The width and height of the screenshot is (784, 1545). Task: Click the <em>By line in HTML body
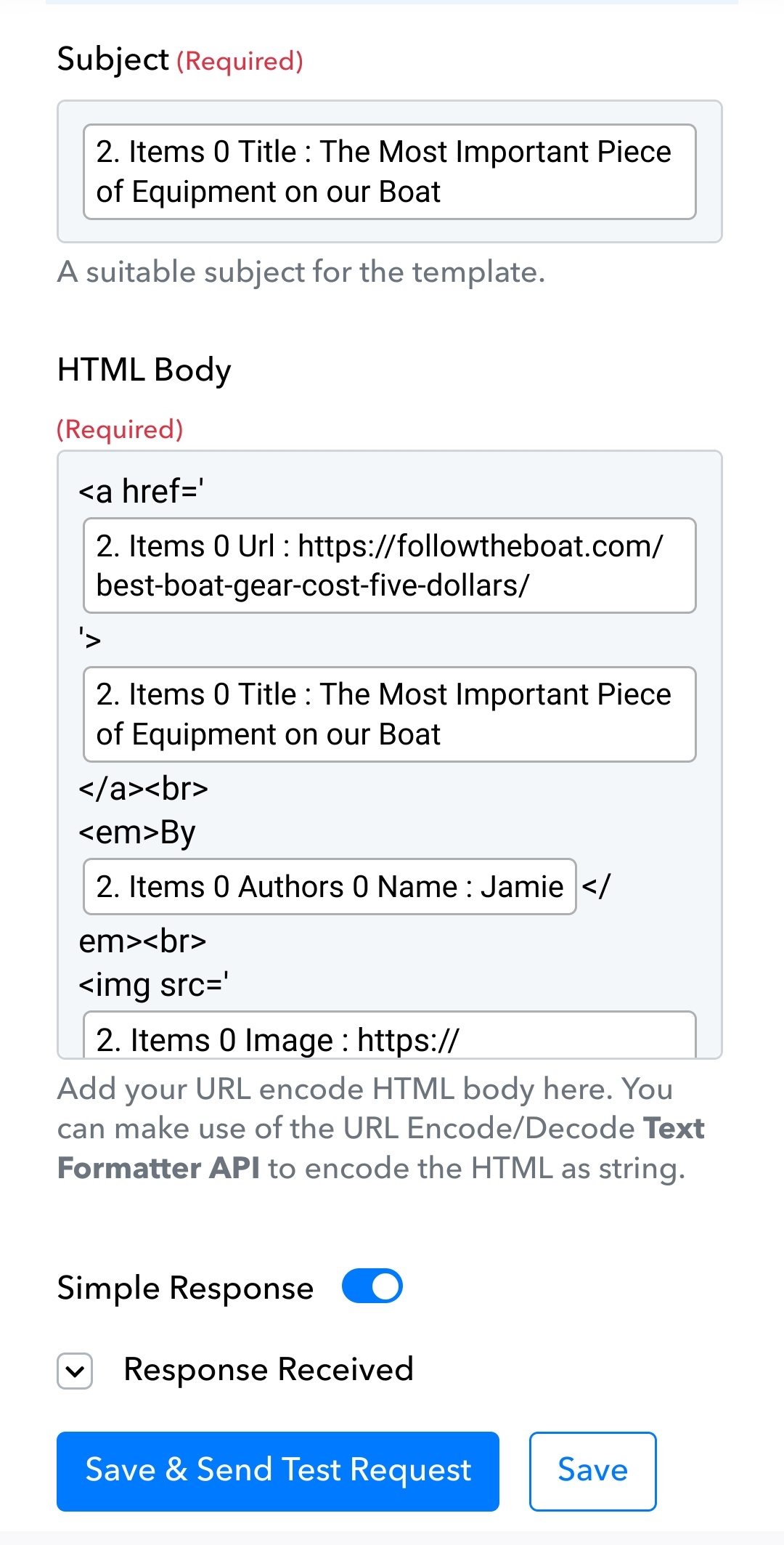click(137, 832)
